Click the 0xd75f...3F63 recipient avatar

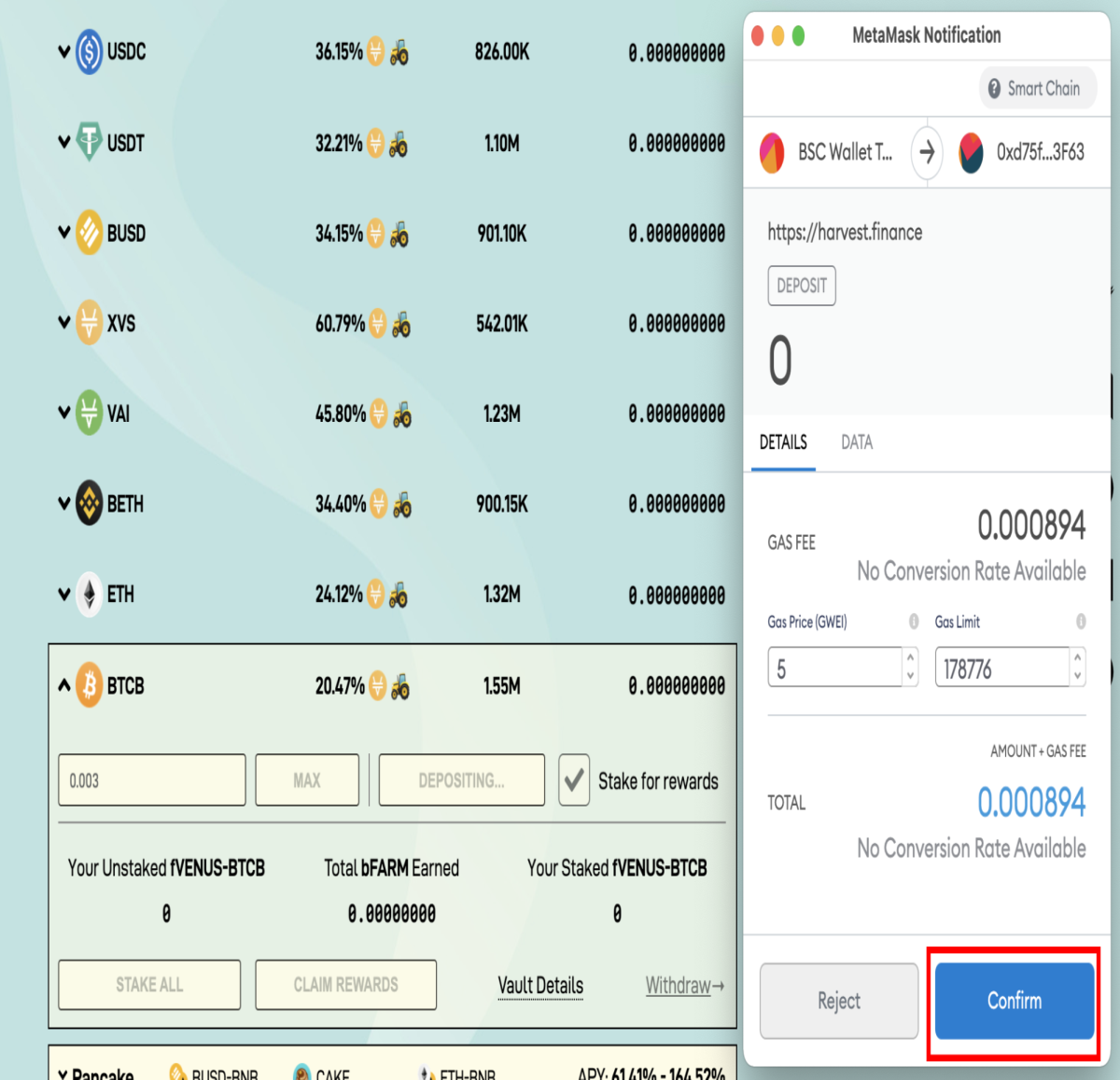point(971,152)
